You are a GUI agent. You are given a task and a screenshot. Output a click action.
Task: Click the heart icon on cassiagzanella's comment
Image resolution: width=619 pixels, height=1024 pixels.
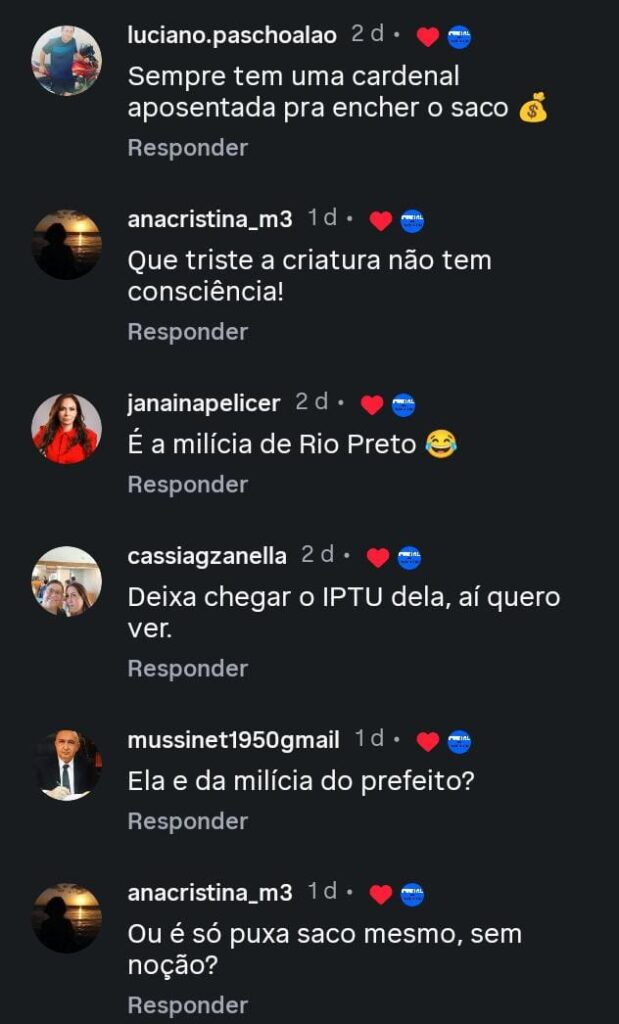click(x=378, y=558)
